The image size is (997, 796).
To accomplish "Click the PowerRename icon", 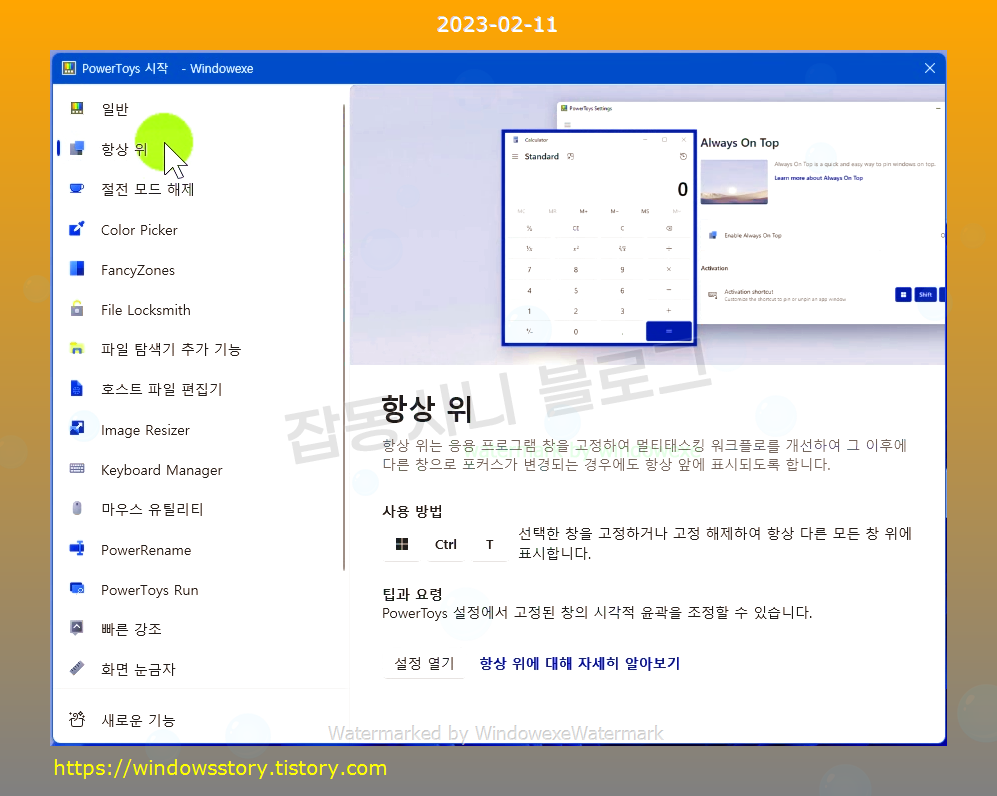I will click(77, 549).
